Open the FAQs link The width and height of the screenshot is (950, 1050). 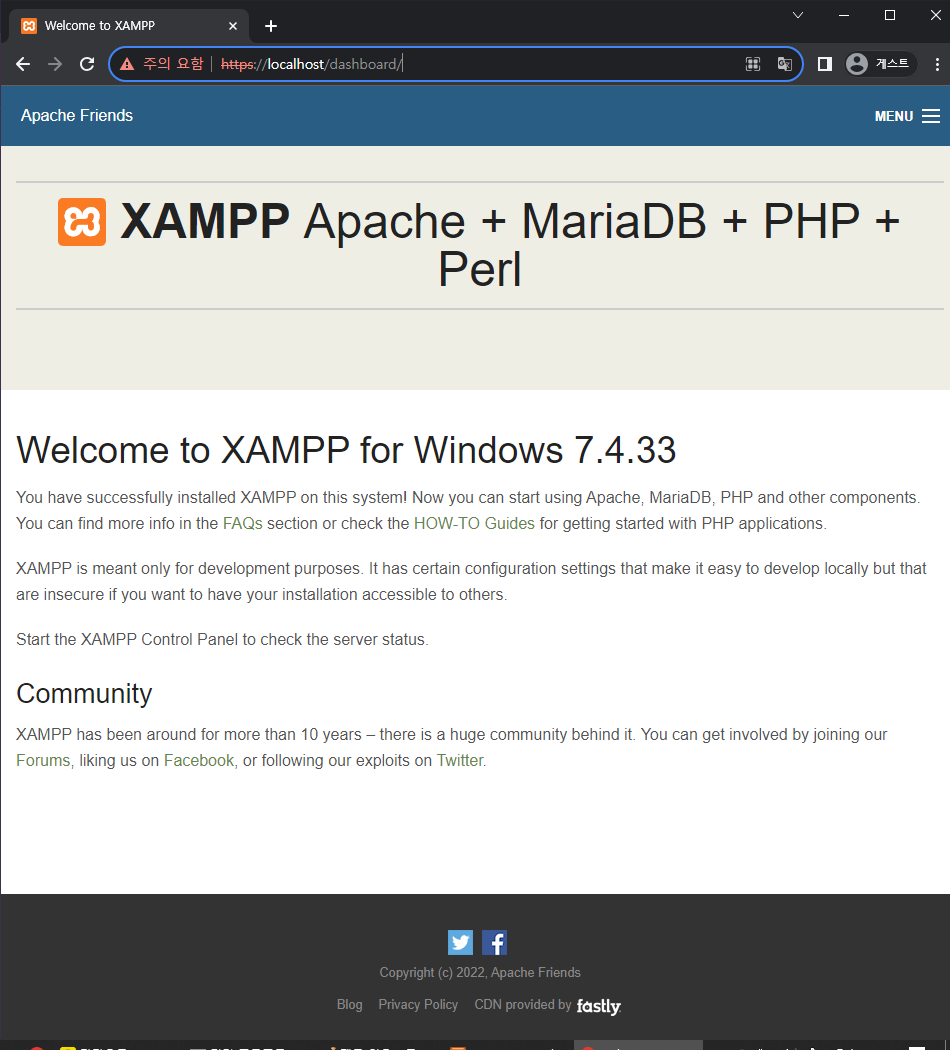242,524
